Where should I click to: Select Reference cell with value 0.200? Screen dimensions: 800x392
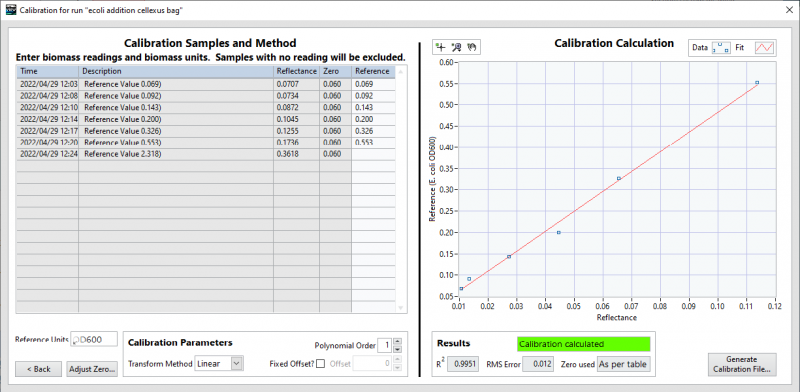pyautogui.click(x=373, y=119)
